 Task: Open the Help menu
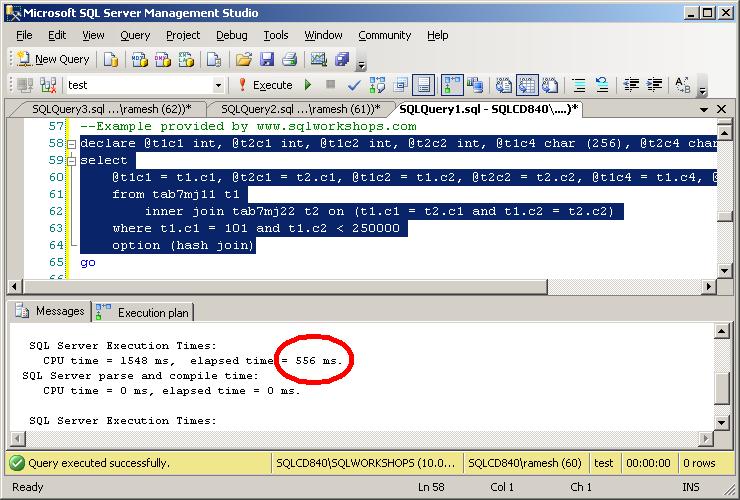(x=437, y=35)
